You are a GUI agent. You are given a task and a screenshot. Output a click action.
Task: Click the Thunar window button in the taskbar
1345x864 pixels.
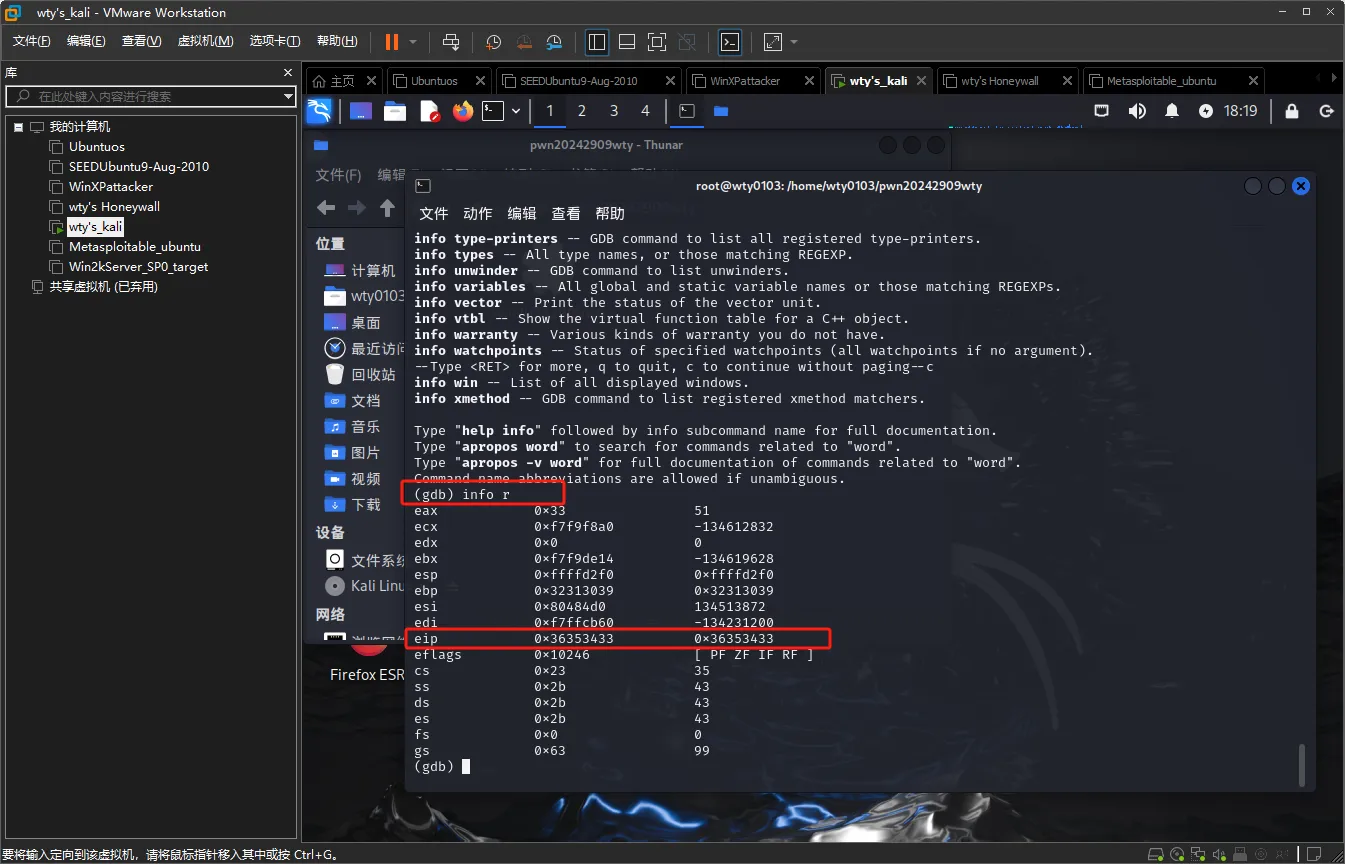click(x=720, y=111)
